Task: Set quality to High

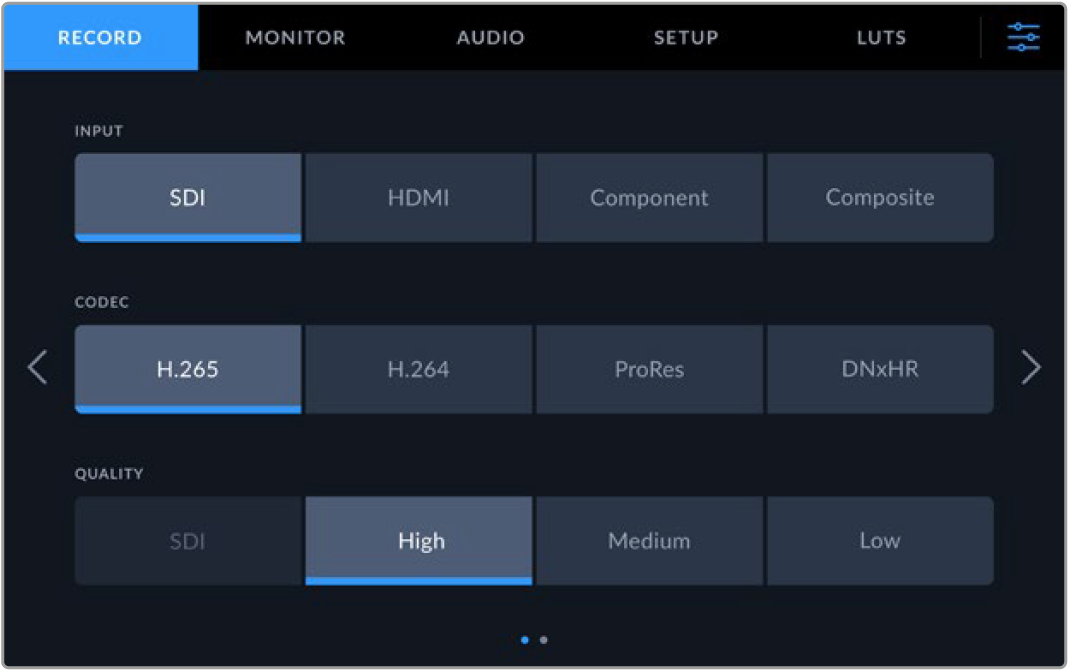Action: pyautogui.click(x=419, y=541)
